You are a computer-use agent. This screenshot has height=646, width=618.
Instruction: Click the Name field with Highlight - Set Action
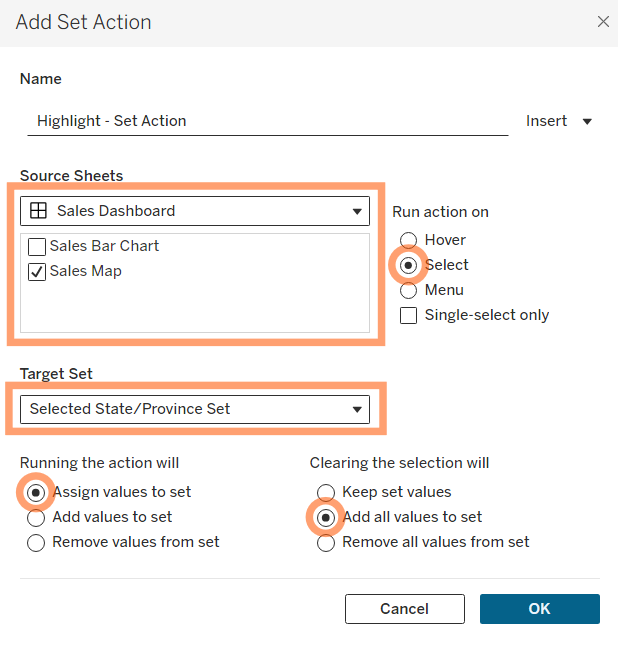point(268,121)
